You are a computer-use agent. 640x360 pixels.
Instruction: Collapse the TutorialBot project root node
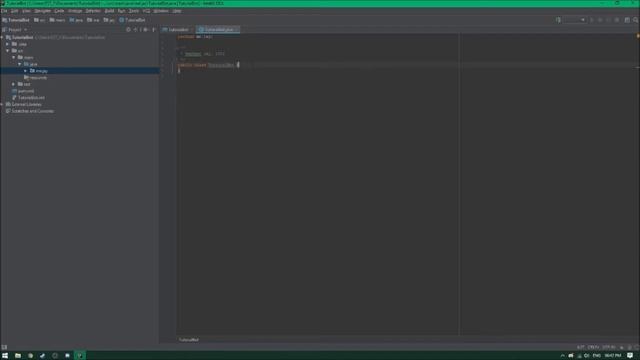tap(2, 38)
